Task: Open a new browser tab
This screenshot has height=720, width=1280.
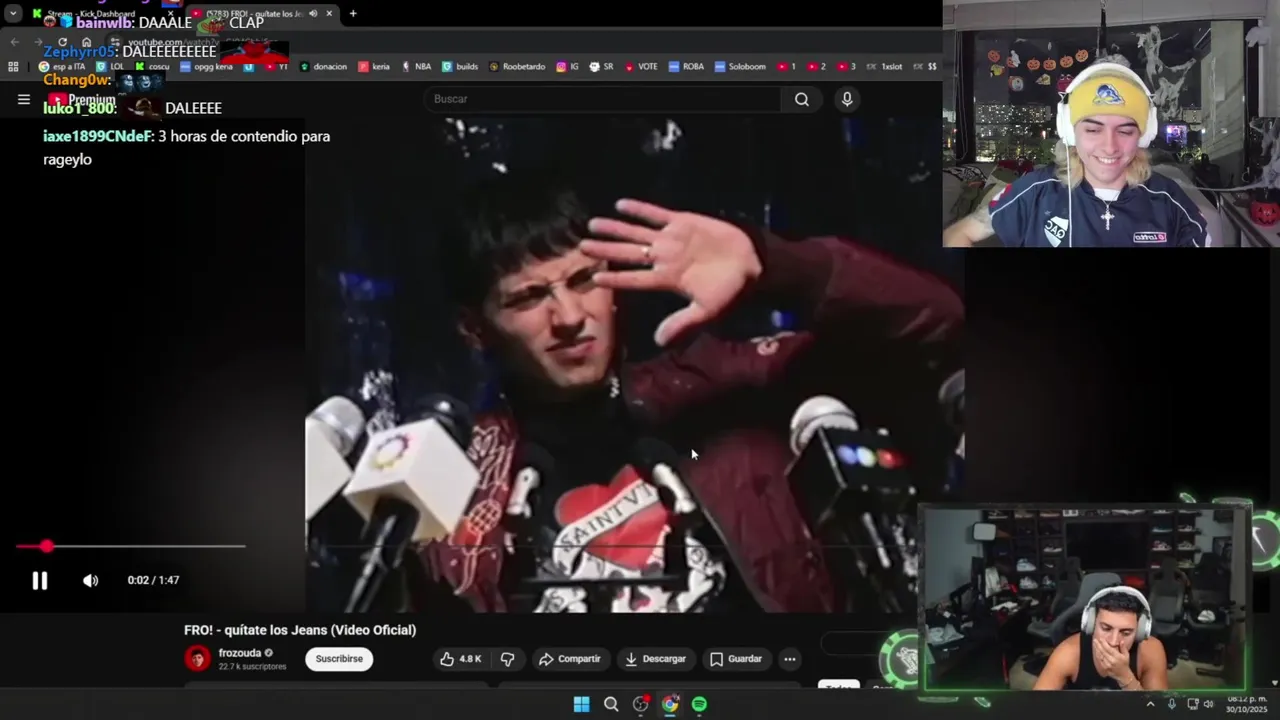Action: pyautogui.click(x=353, y=13)
